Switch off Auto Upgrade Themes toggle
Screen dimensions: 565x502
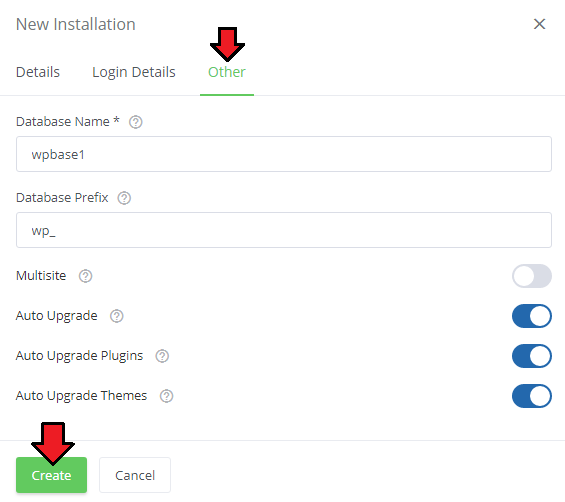pyautogui.click(x=531, y=396)
